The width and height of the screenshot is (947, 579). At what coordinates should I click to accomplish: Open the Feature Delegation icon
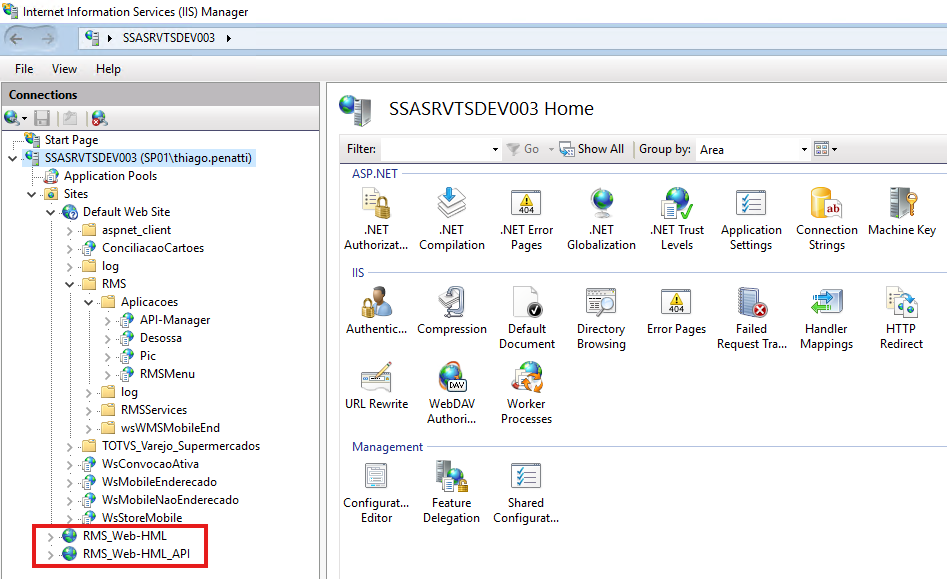click(451, 476)
